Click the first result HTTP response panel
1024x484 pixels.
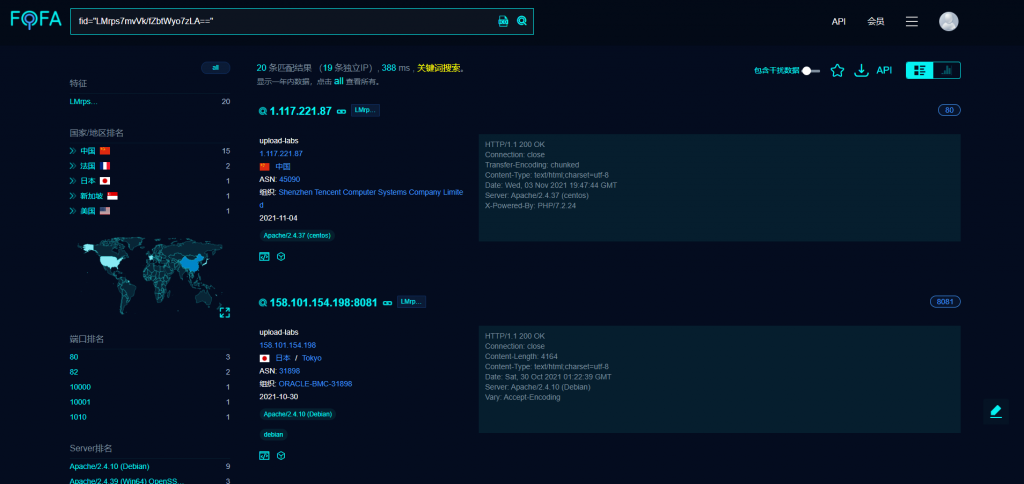(720, 187)
